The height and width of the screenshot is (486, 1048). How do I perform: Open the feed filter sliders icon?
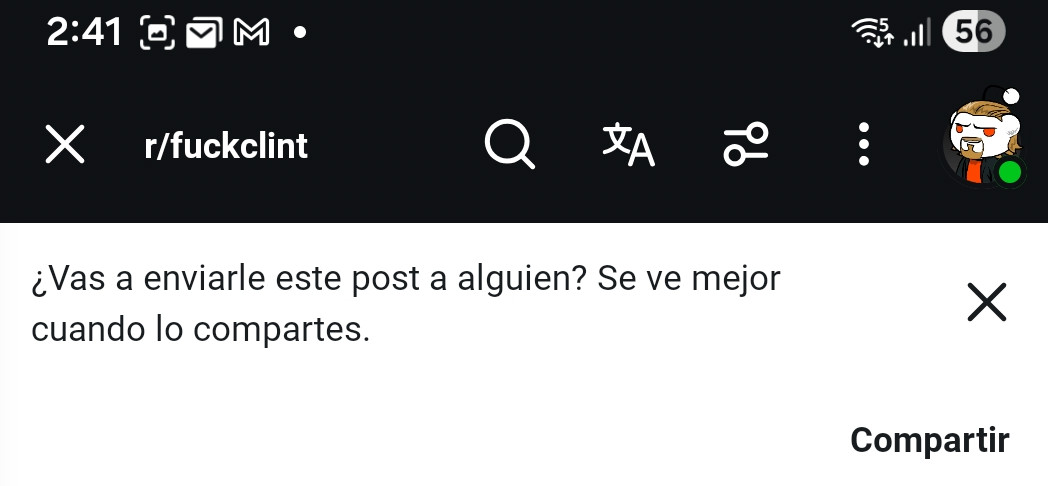tap(746, 144)
